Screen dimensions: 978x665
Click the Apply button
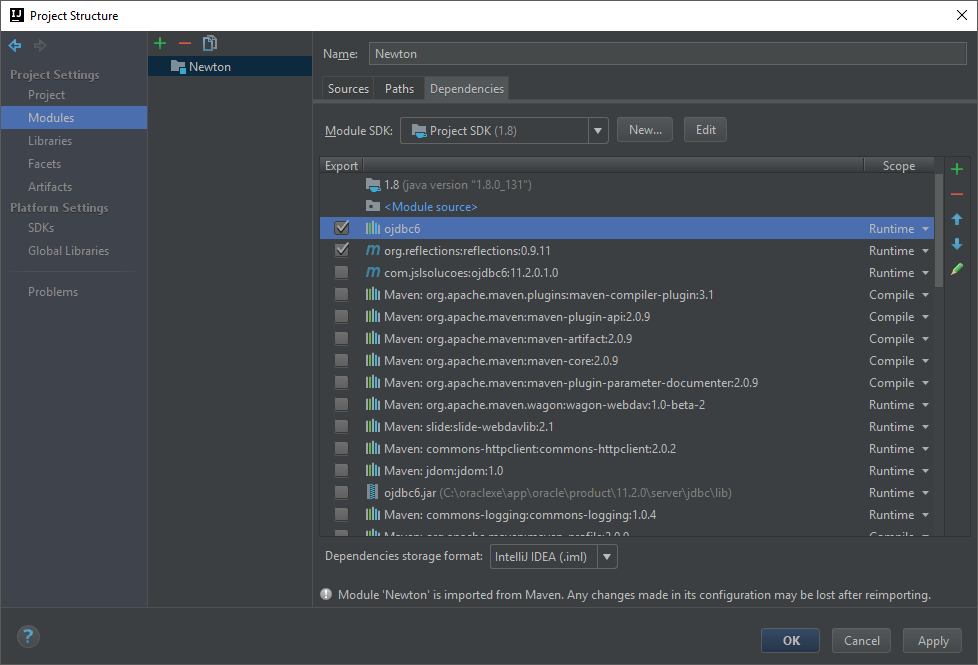pyautogui.click(x=932, y=641)
